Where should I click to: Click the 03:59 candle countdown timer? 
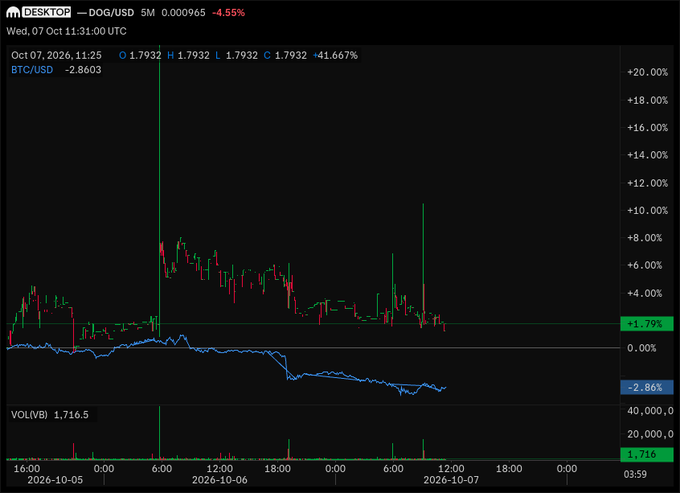coord(635,474)
